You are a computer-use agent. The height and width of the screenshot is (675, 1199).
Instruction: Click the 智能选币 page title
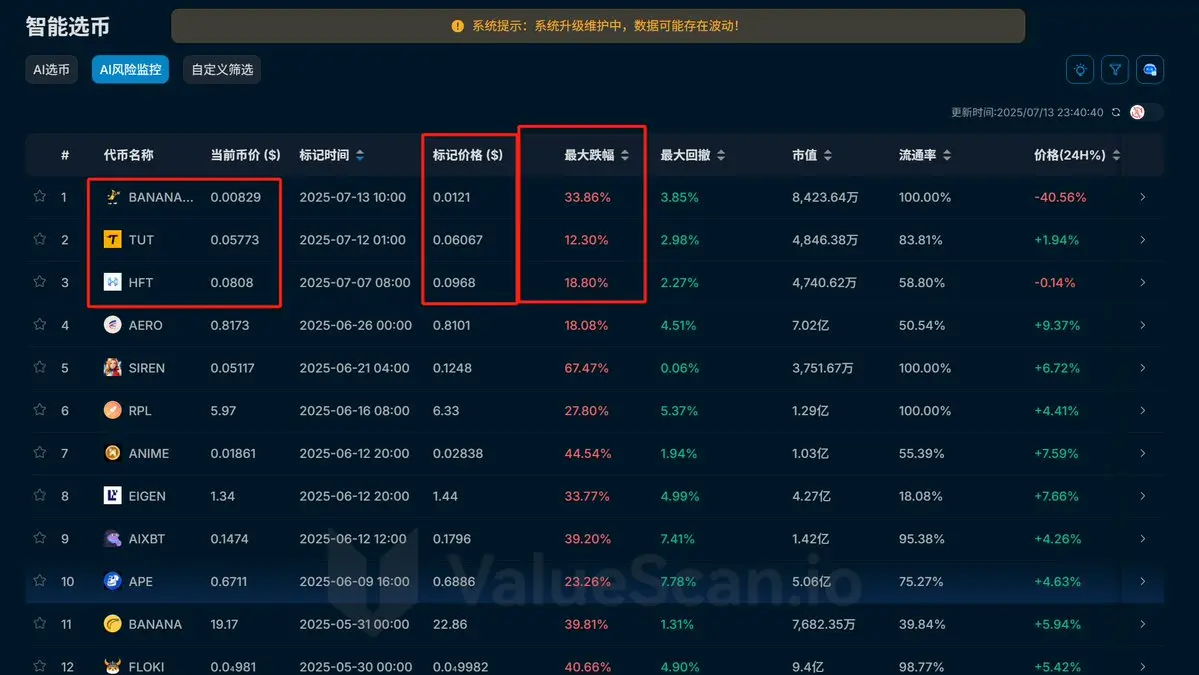(67, 27)
